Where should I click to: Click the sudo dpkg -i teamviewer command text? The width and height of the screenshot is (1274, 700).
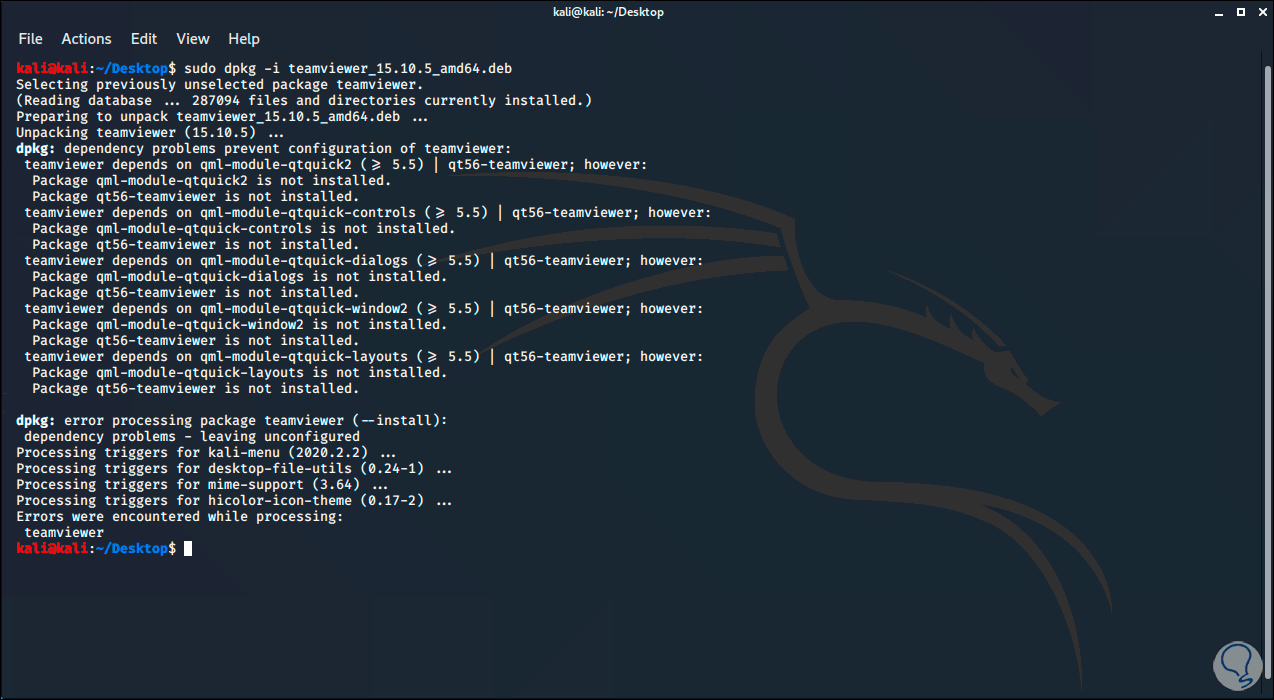pos(348,68)
